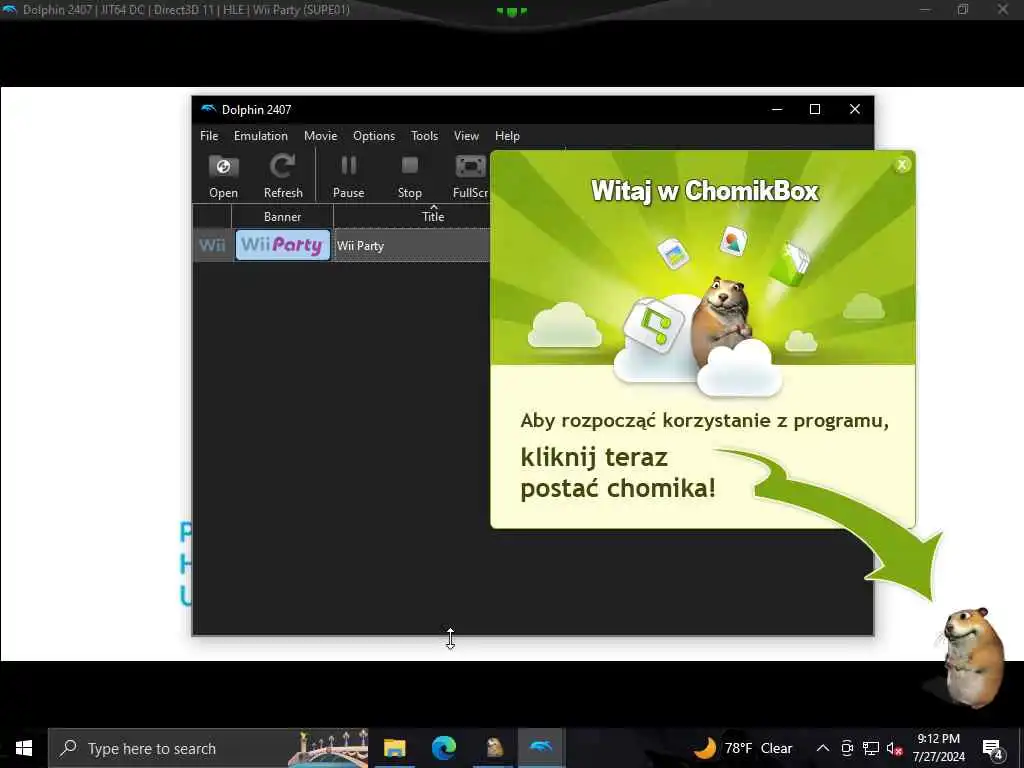The height and width of the screenshot is (768, 1024).
Task: Open the Windows Start menu
Action: (24, 748)
